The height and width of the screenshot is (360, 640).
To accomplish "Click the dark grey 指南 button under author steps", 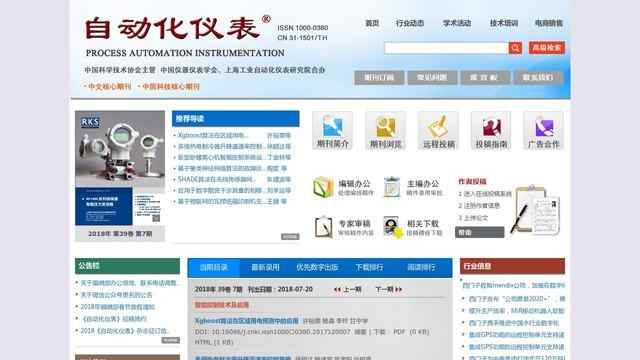I will (480, 232).
